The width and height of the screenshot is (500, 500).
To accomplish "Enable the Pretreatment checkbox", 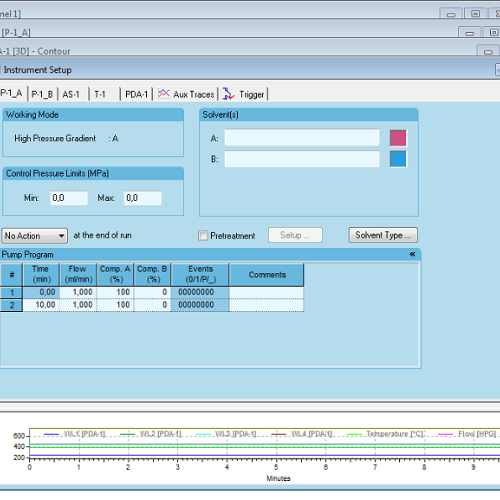I will (x=203, y=235).
